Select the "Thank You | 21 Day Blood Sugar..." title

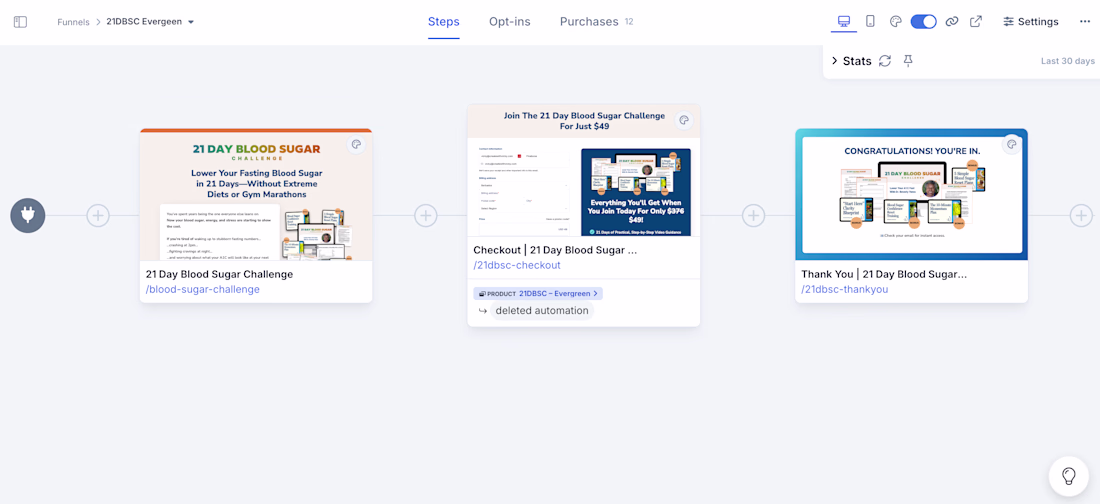point(884,274)
